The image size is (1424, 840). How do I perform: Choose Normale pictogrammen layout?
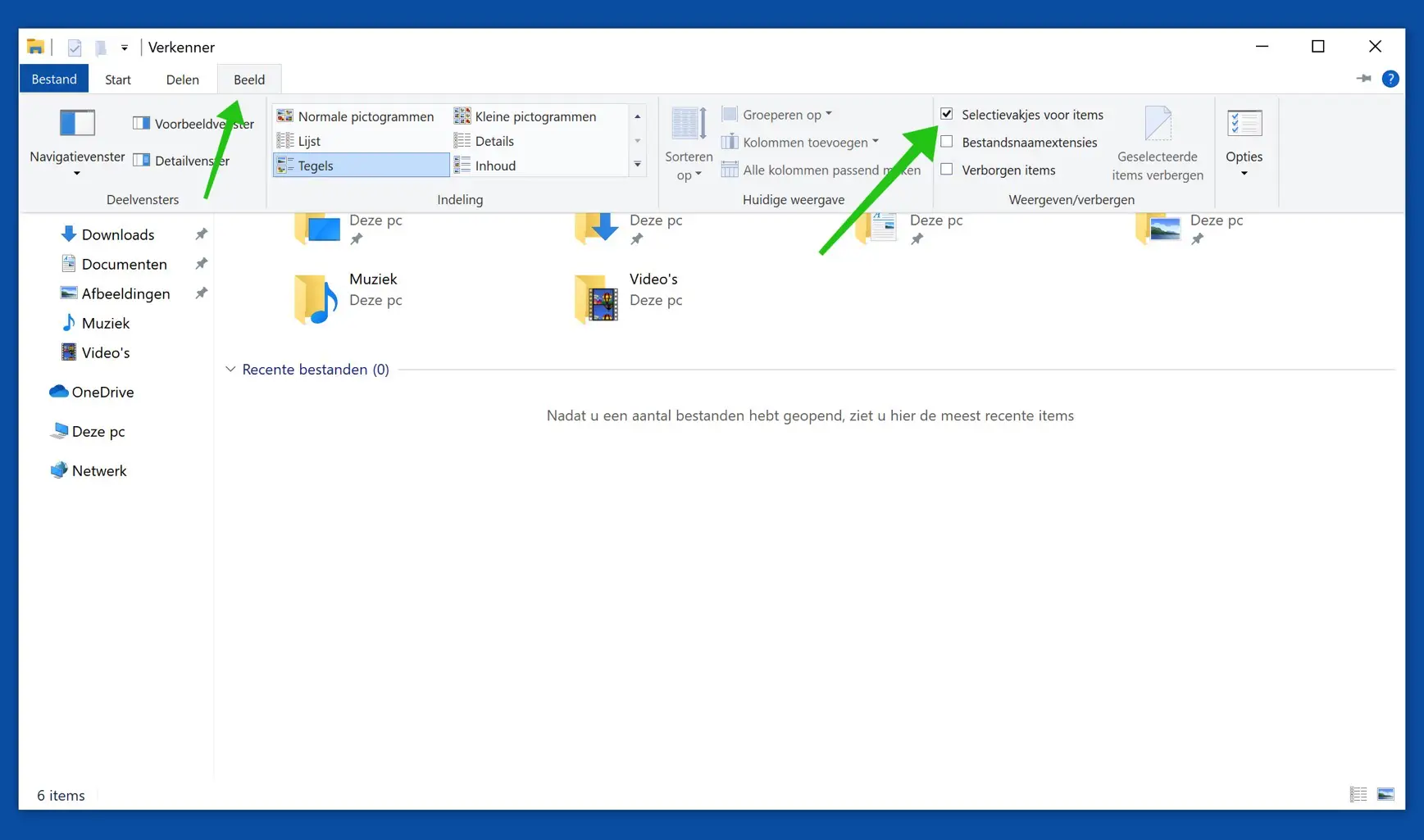tap(355, 116)
